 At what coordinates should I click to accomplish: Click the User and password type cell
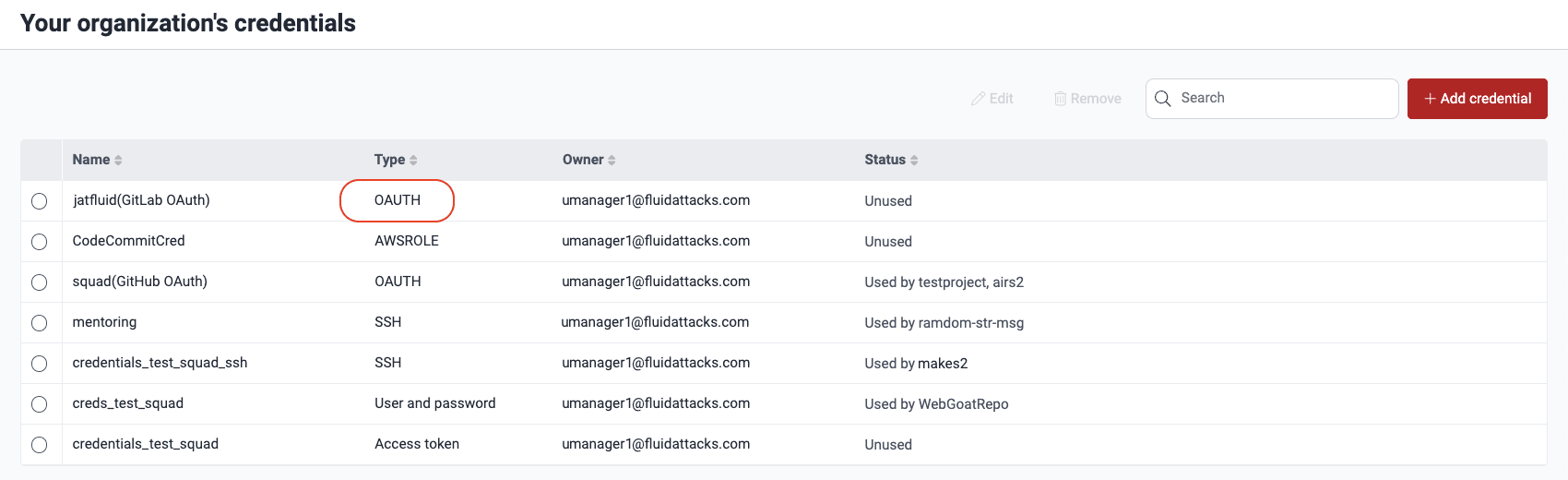click(x=435, y=403)
